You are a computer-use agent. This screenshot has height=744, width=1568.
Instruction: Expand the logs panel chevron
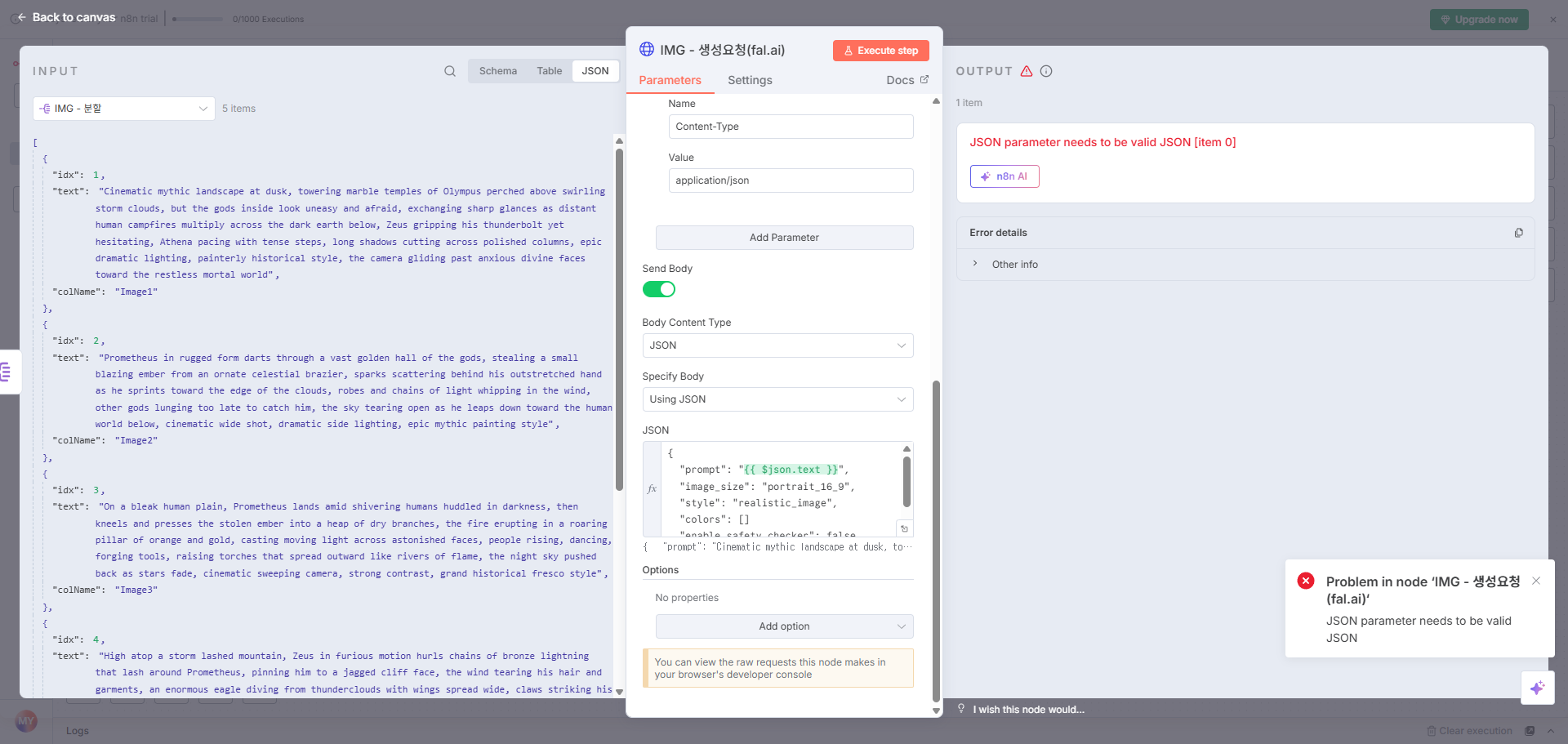[1550, 731]
